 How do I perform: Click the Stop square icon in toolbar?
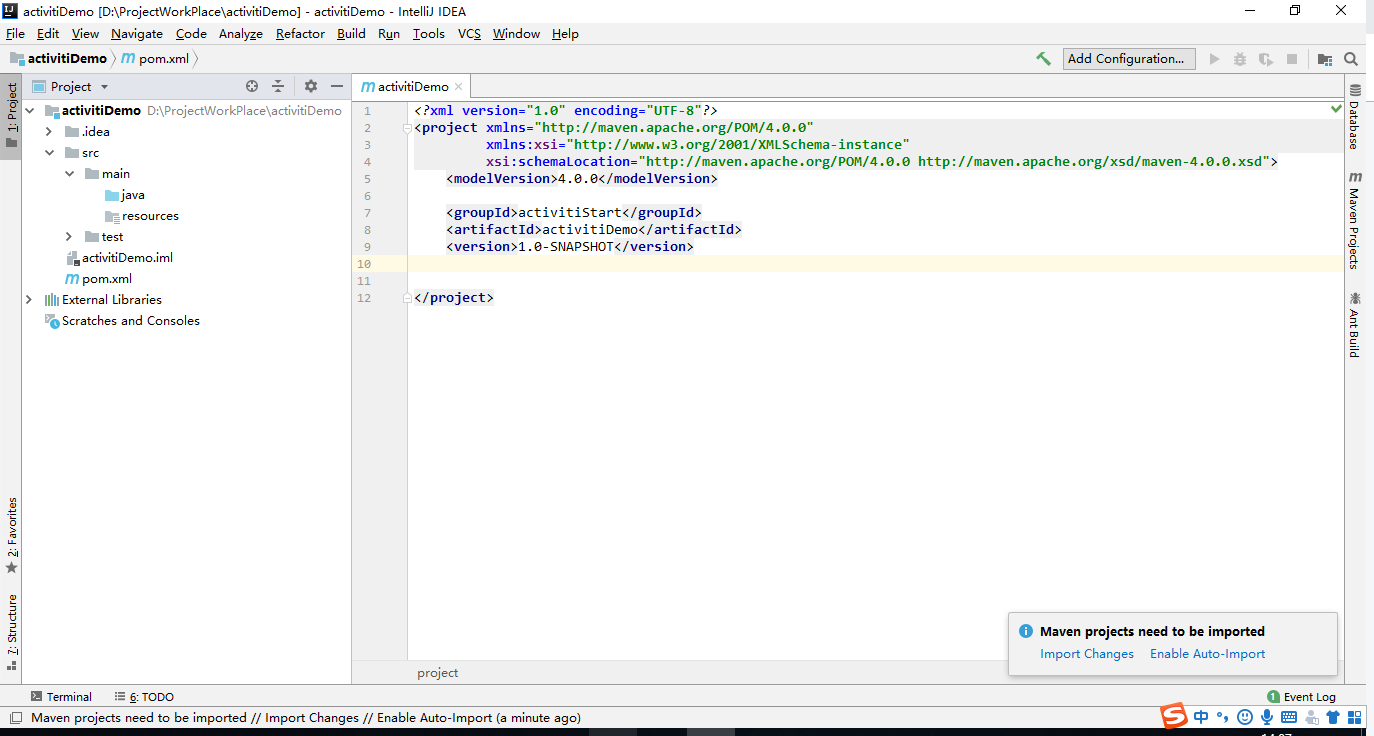pyautogui.click(x=1292, y=59)
